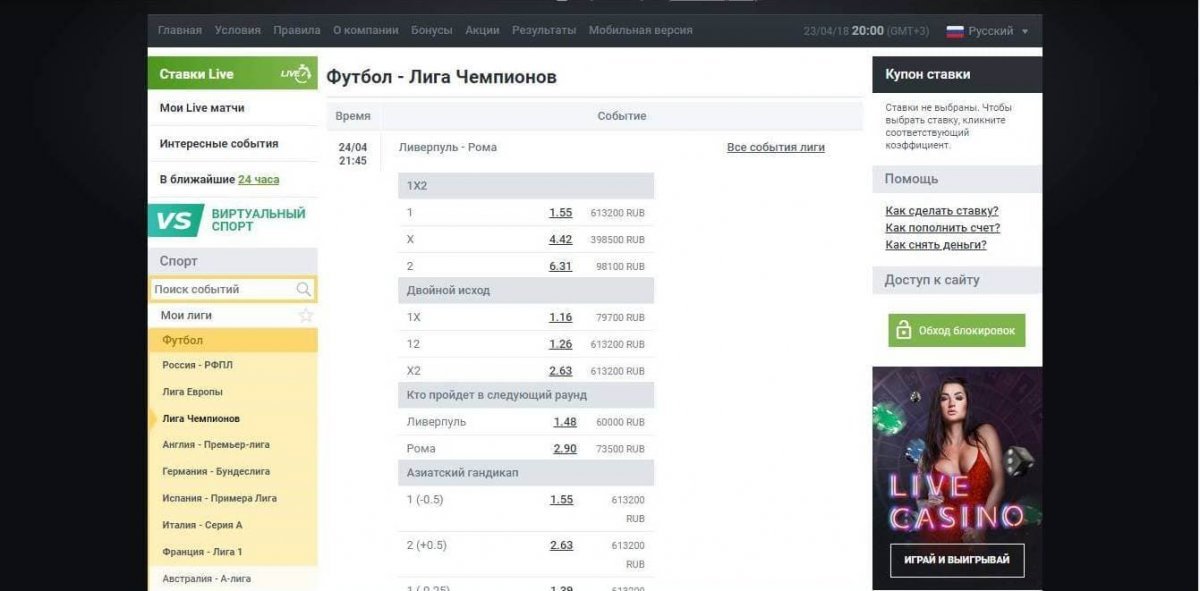Image resolution: width=1200 pixels, height=591 pixels.
Task: Pick odds 1.26 for double chance 12
Action: [x=561, y=344]
